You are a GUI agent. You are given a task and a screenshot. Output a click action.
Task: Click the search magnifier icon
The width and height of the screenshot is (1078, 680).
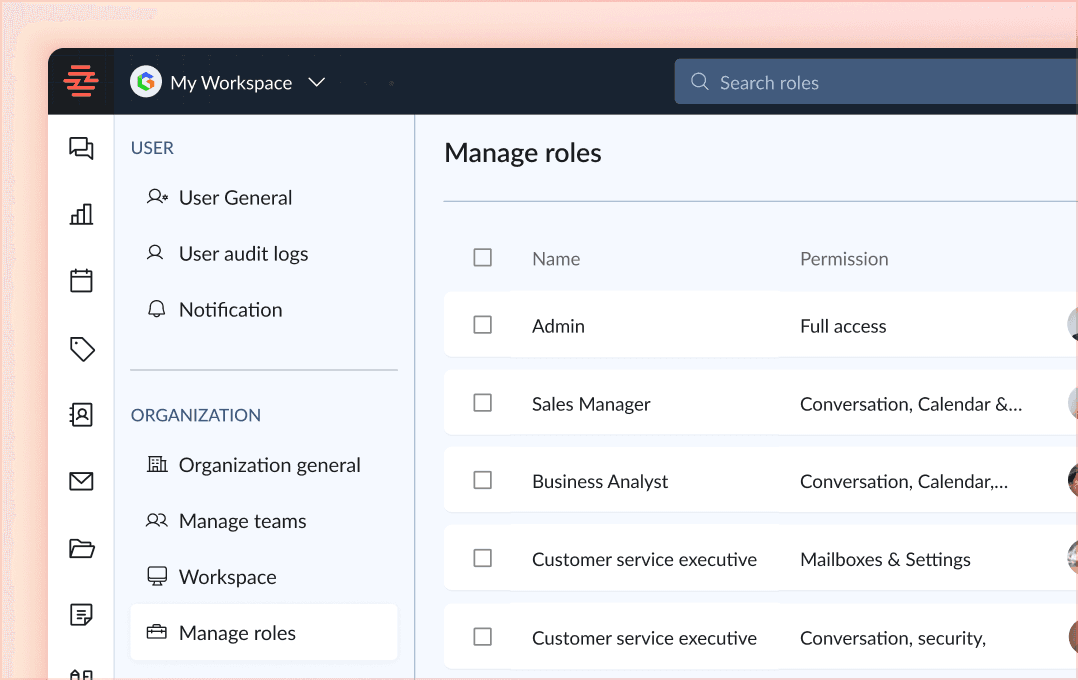700,82
